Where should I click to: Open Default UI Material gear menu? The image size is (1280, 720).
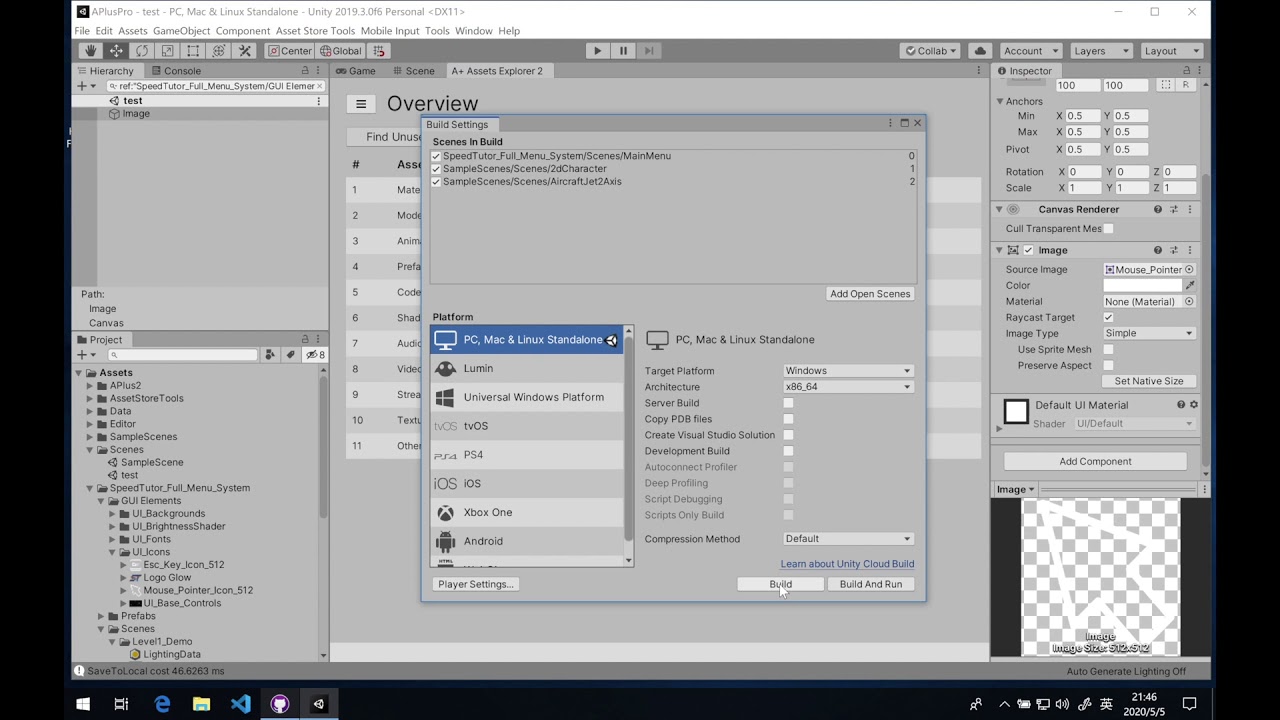1193,405
